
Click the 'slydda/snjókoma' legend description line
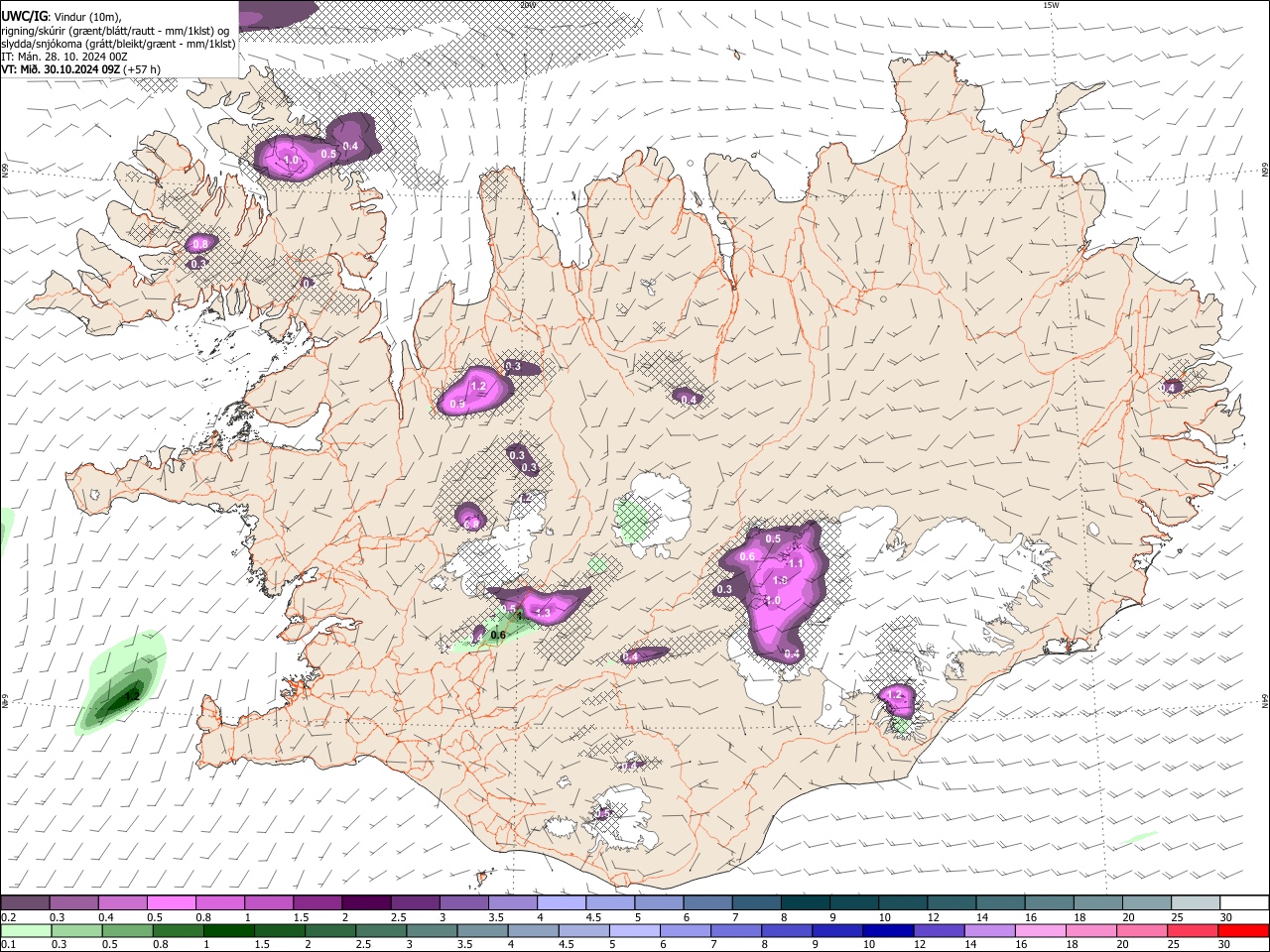pyautogui.click(x=118, y=44)
